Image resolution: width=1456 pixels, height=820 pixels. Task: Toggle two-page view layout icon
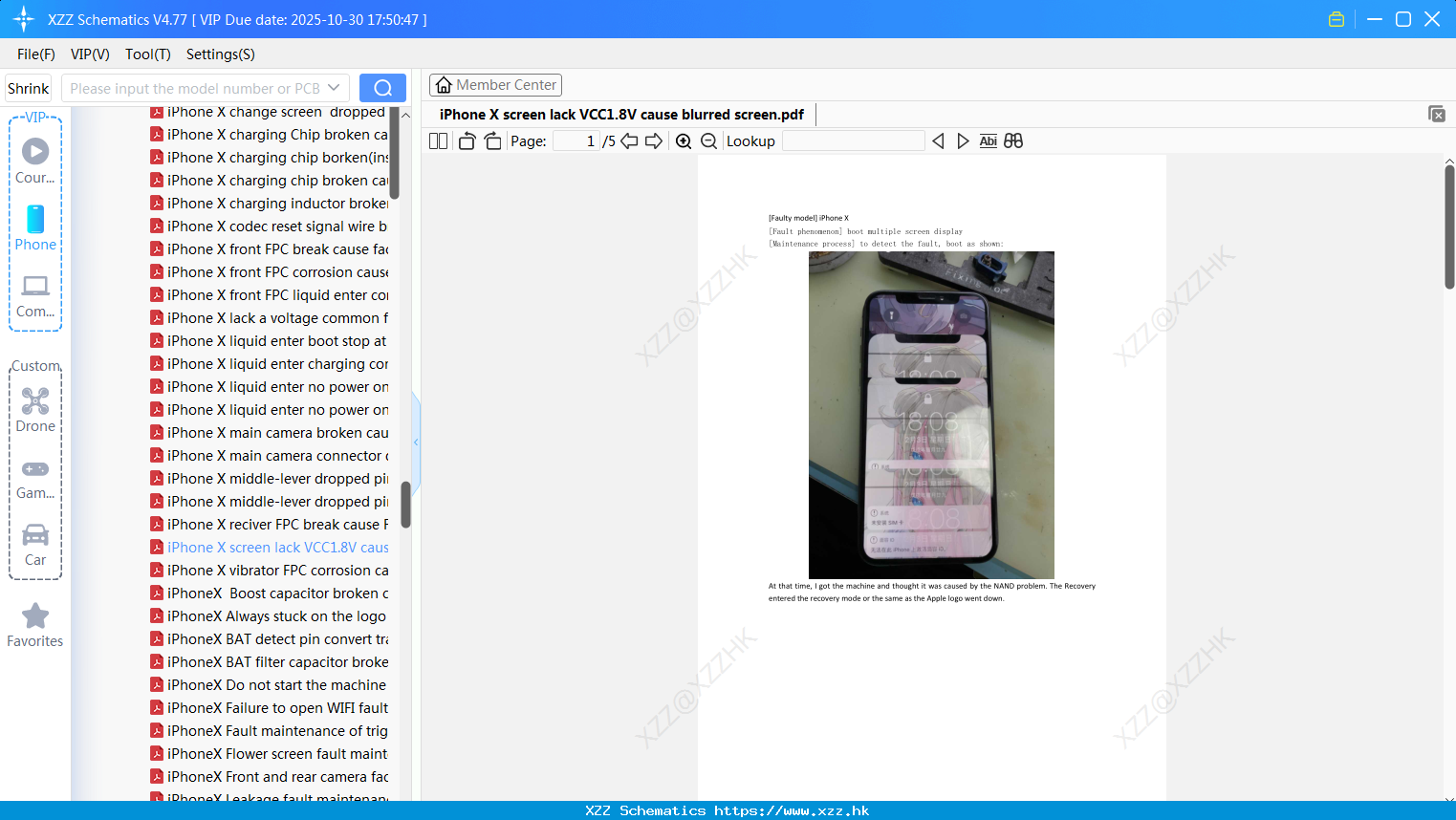click(438, 141)
